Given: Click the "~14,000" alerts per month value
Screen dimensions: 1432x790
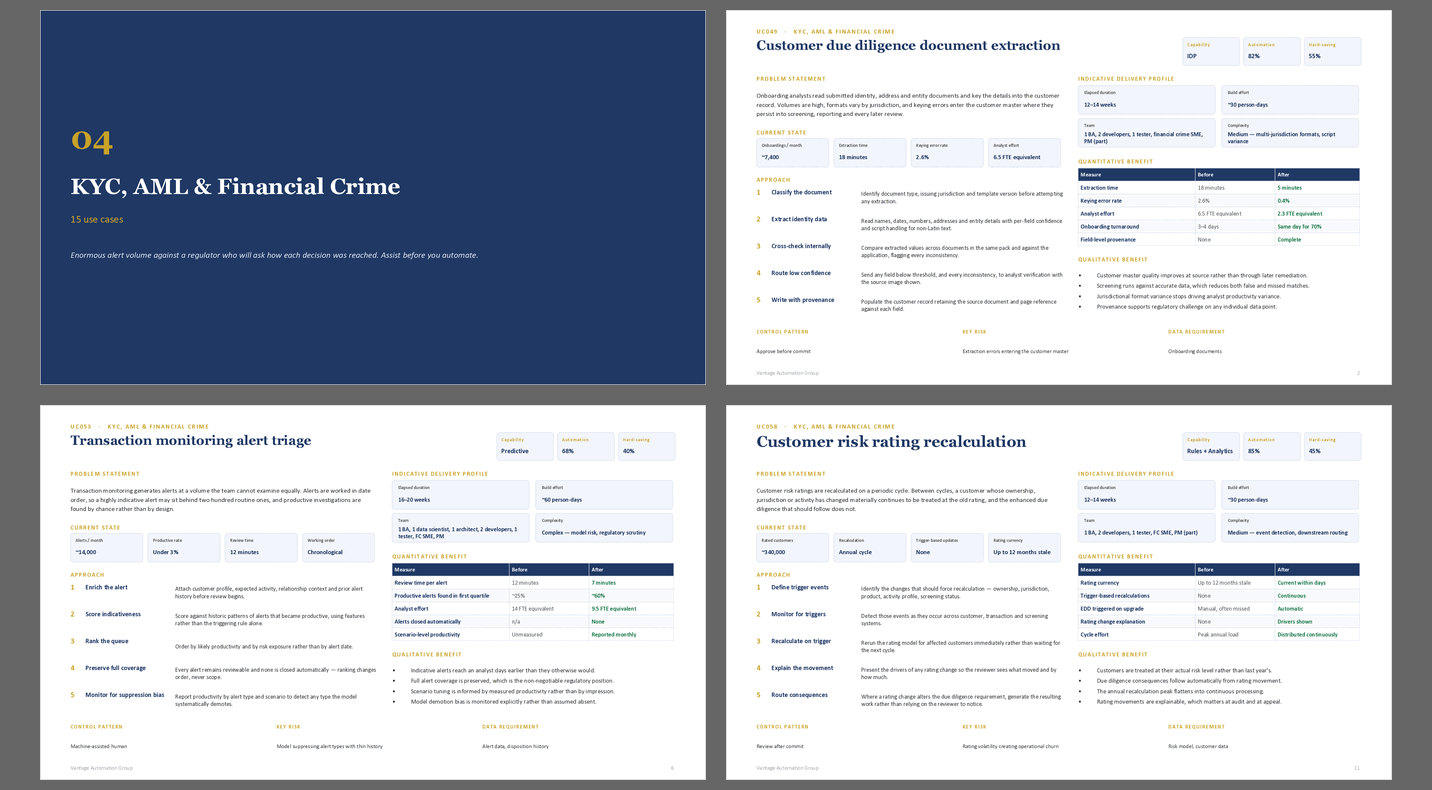Looking at the screenshot, I should (86, 552).
